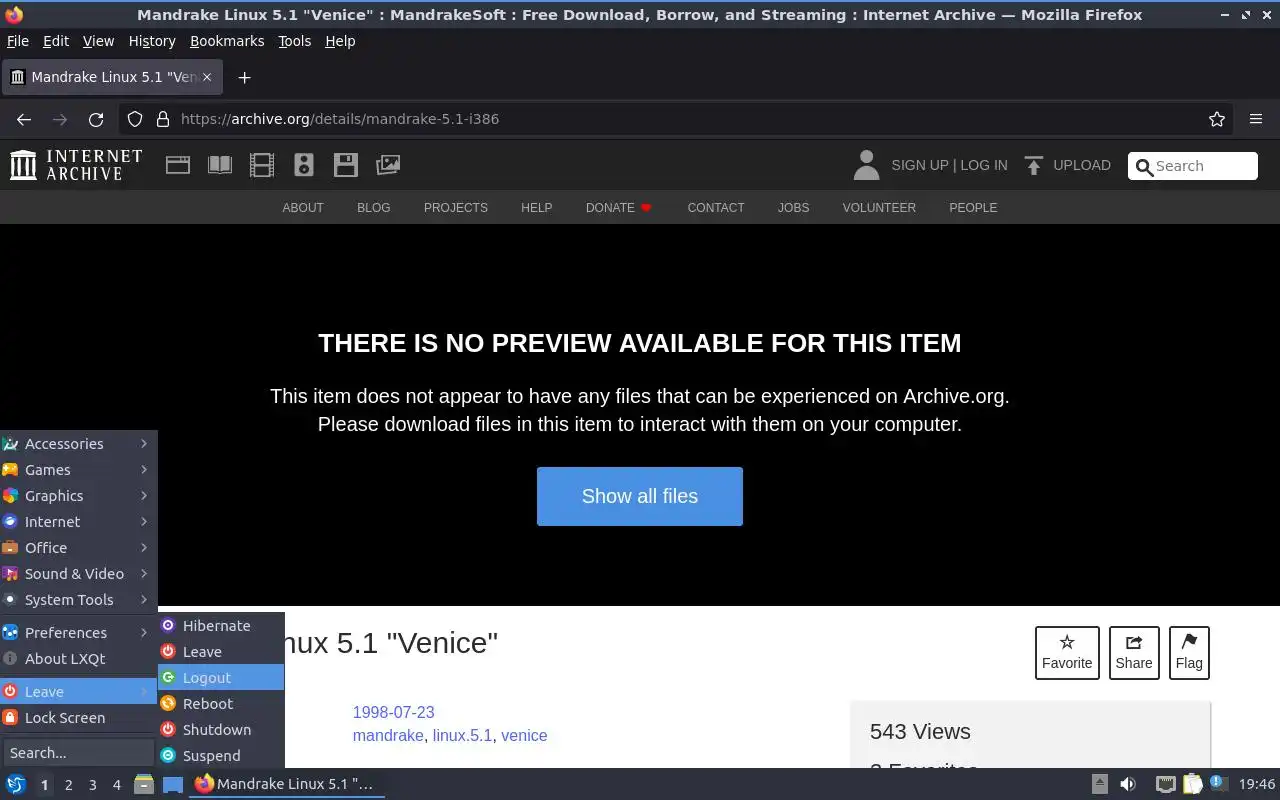Open a new tab with the plus button
1280x800 pixels.
click(244, 77)
